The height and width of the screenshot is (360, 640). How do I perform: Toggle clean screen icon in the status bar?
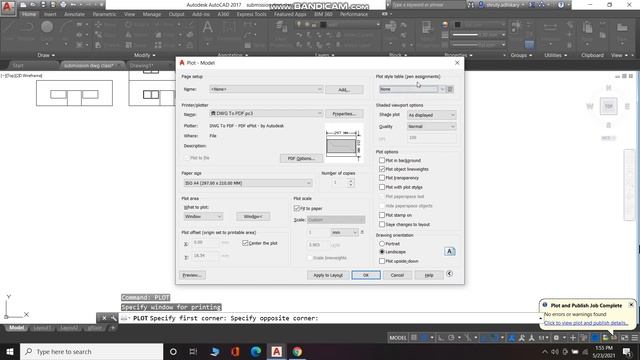pos(624,338)
